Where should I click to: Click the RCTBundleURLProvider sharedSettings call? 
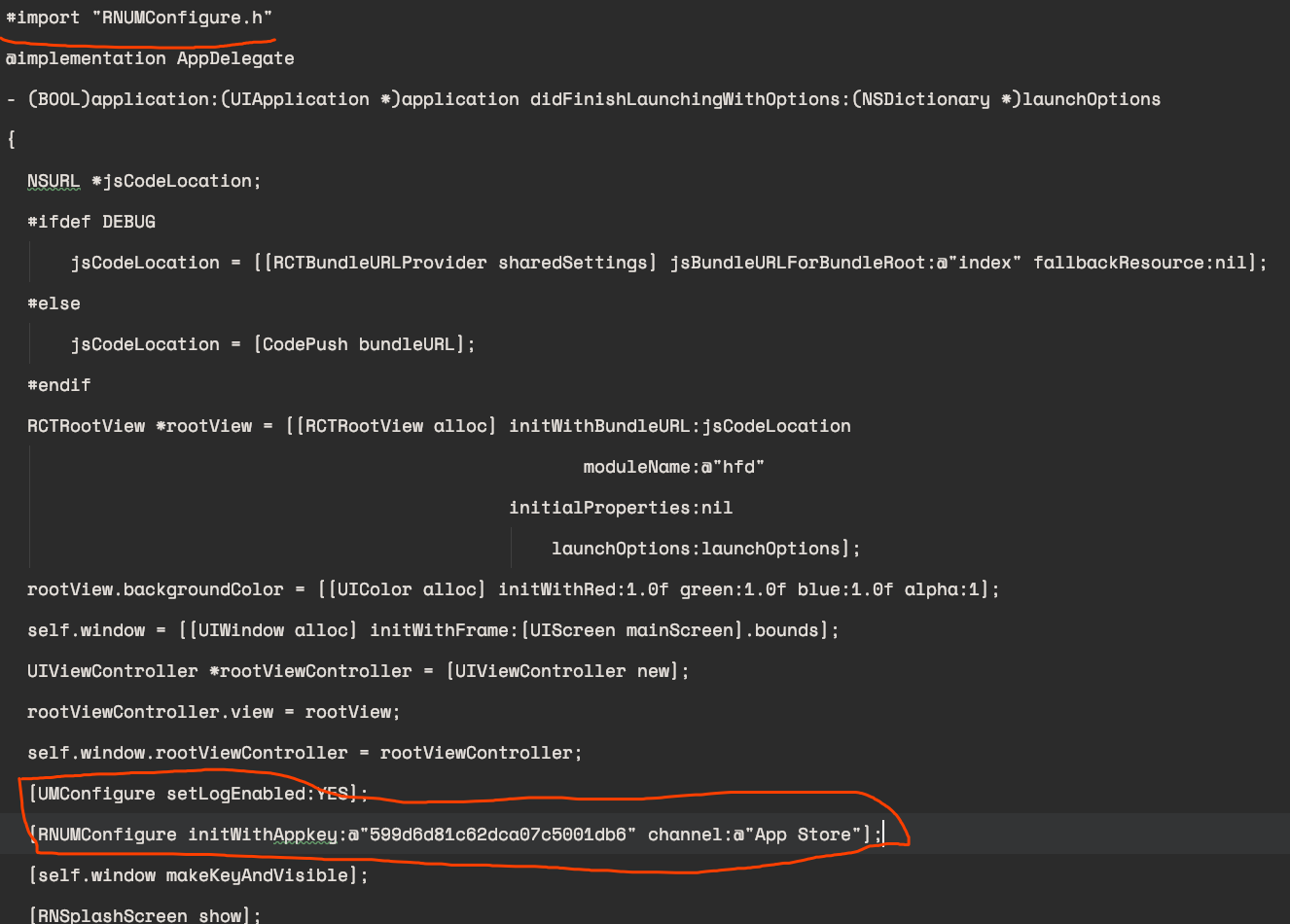pos(454,263)
